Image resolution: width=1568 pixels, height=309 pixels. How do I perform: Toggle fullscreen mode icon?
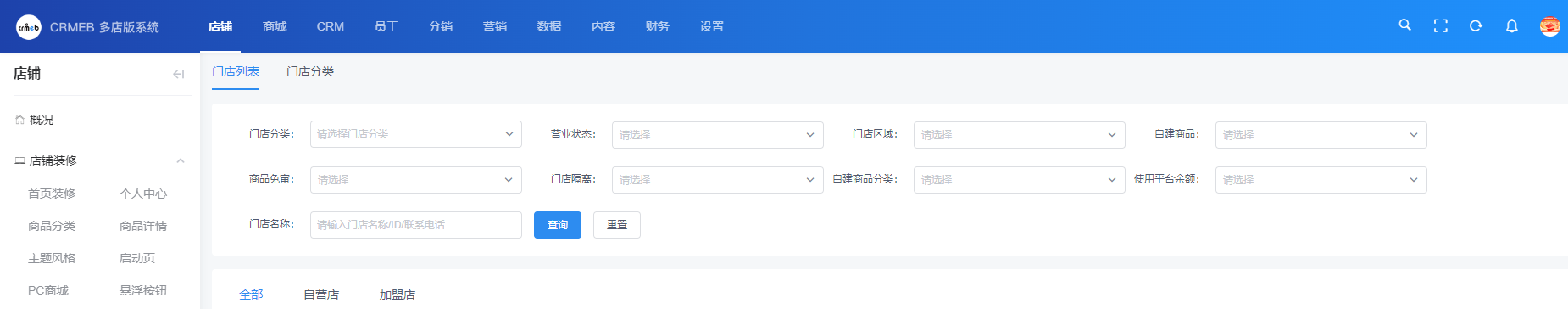pos(1440,26)
